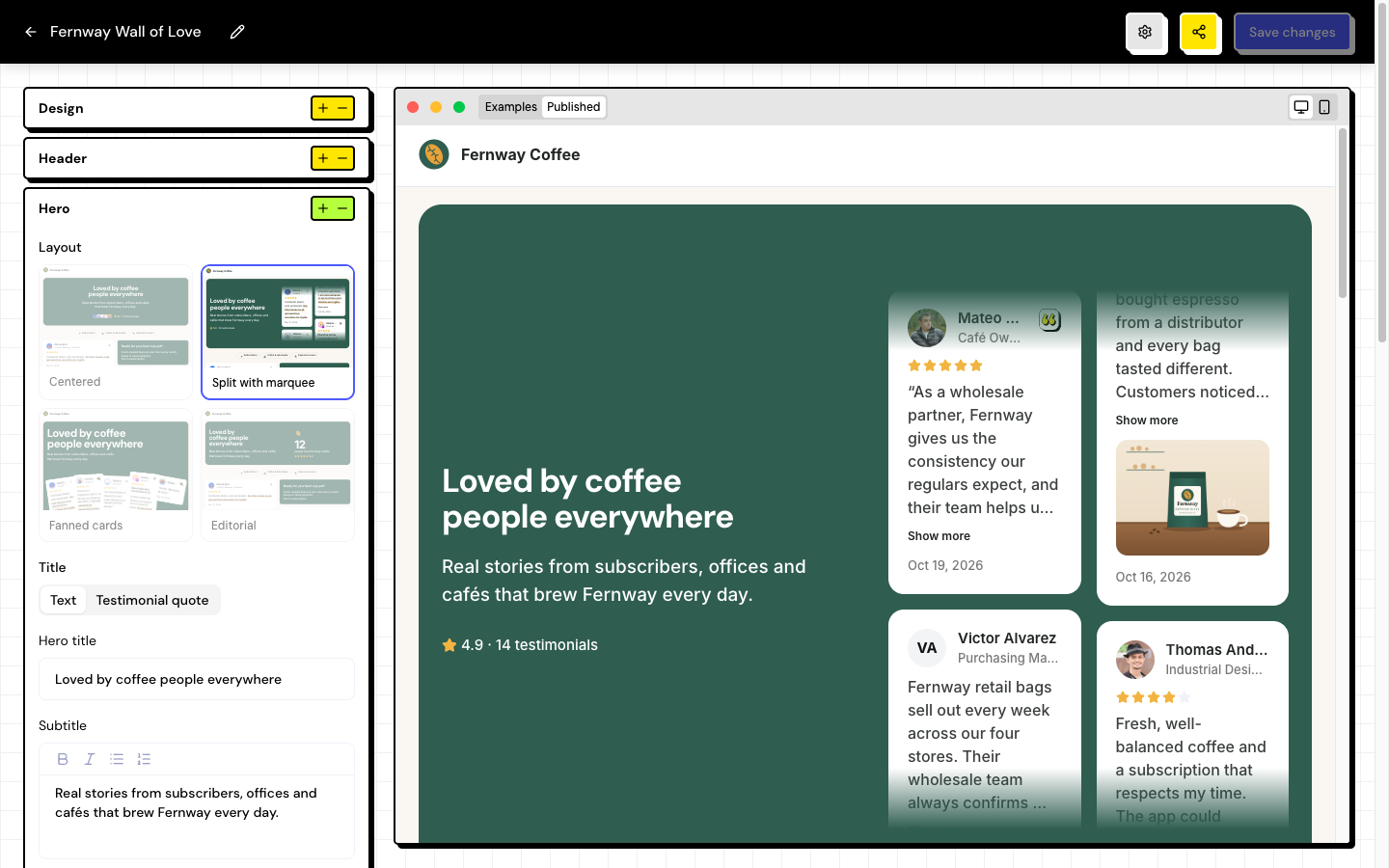This screenshot has height=868, width=1389.
Task: Choose the Fanned cards layout
Action: (x=116, y=475)
